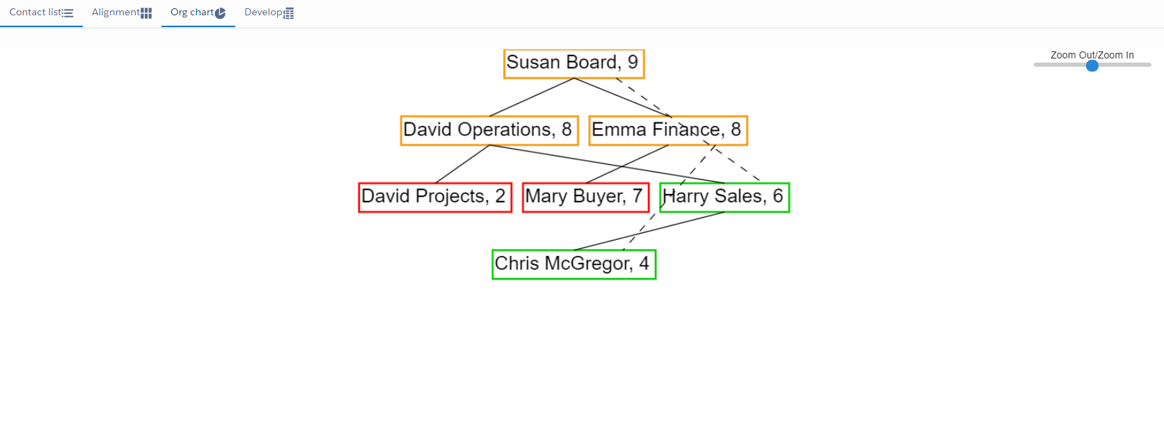This screenshot has width=1164, height=427.
Task: Switch to the Alignment tab
Action: point(115,13)
